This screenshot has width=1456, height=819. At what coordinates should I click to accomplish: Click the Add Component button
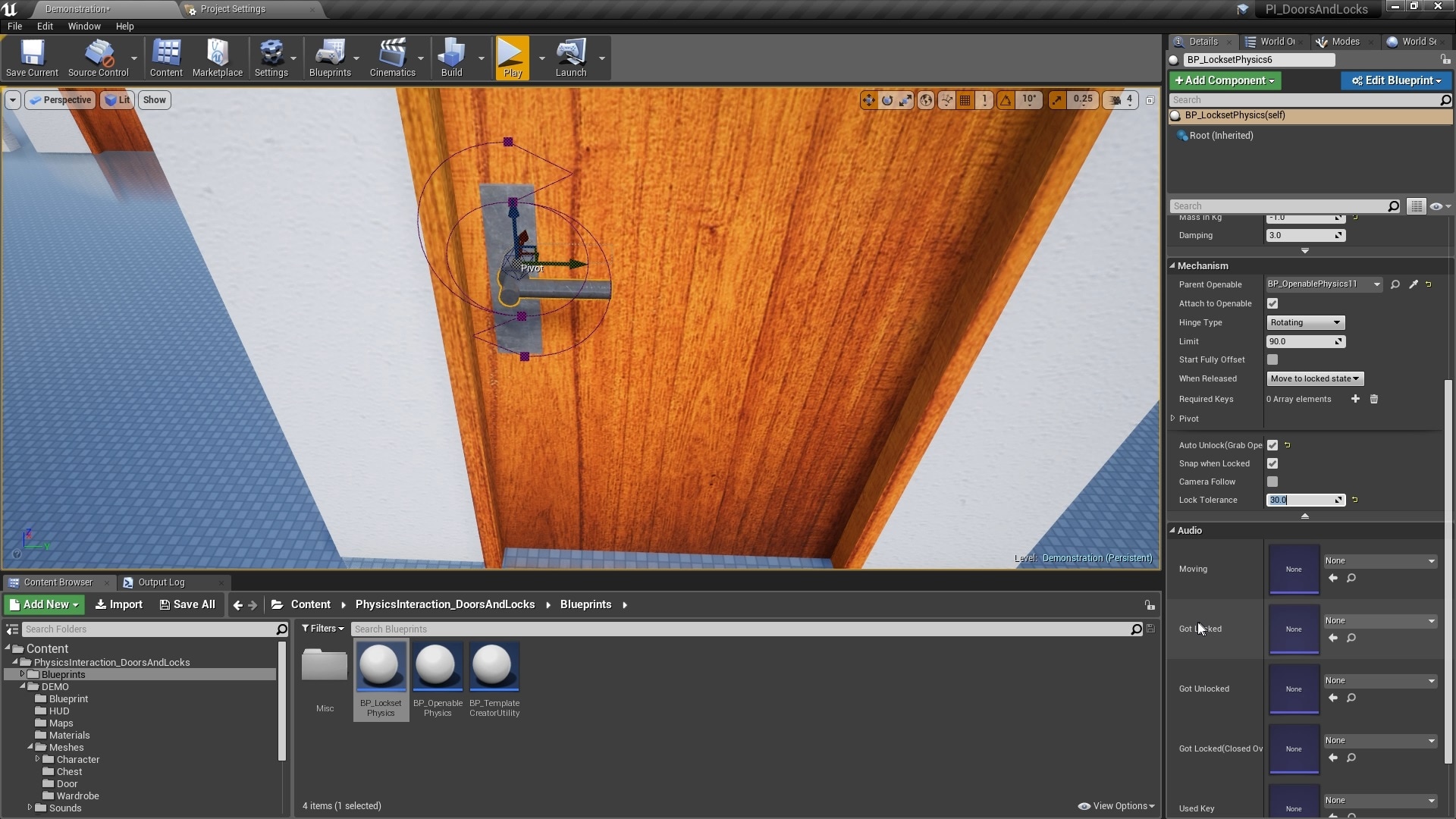(1224, 80)
